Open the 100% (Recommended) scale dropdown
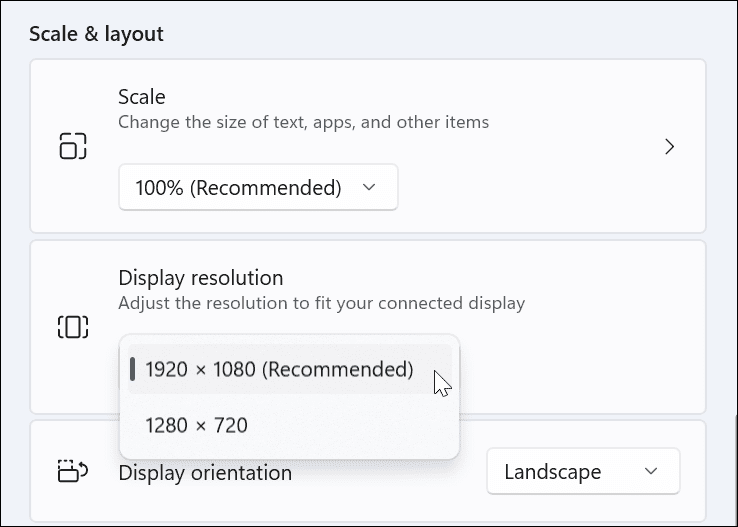 [x=258, y=187]
